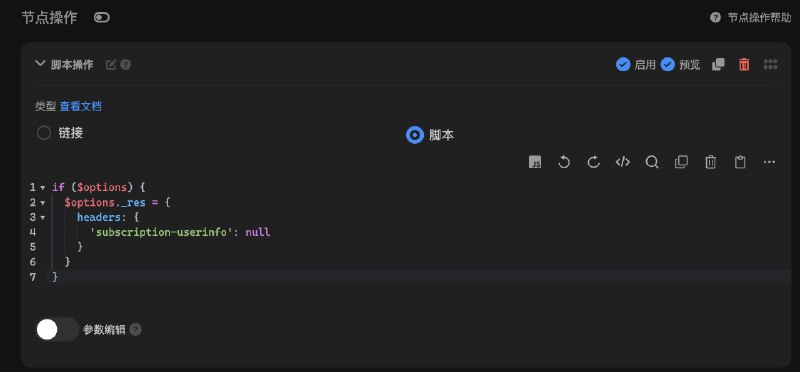Click $options._res text on line 2

pyautogui.click(x=105, y=203)
